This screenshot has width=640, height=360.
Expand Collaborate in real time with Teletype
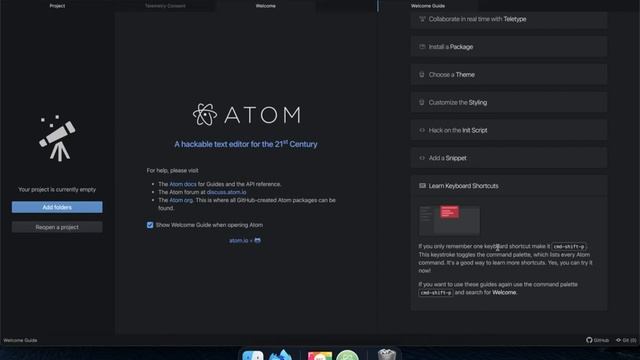509,19
